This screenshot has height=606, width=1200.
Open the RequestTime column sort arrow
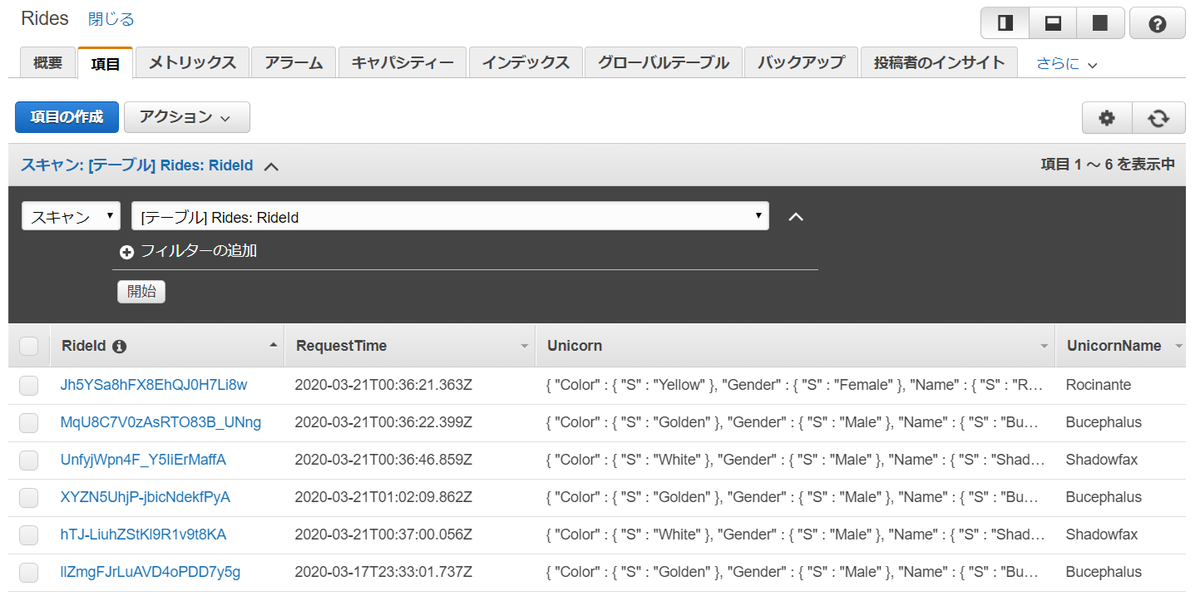[524, 346]
